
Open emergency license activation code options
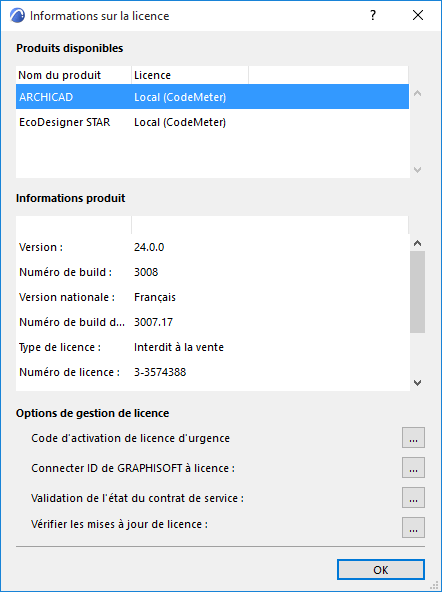pyautogui.click(x=413, y=438)
